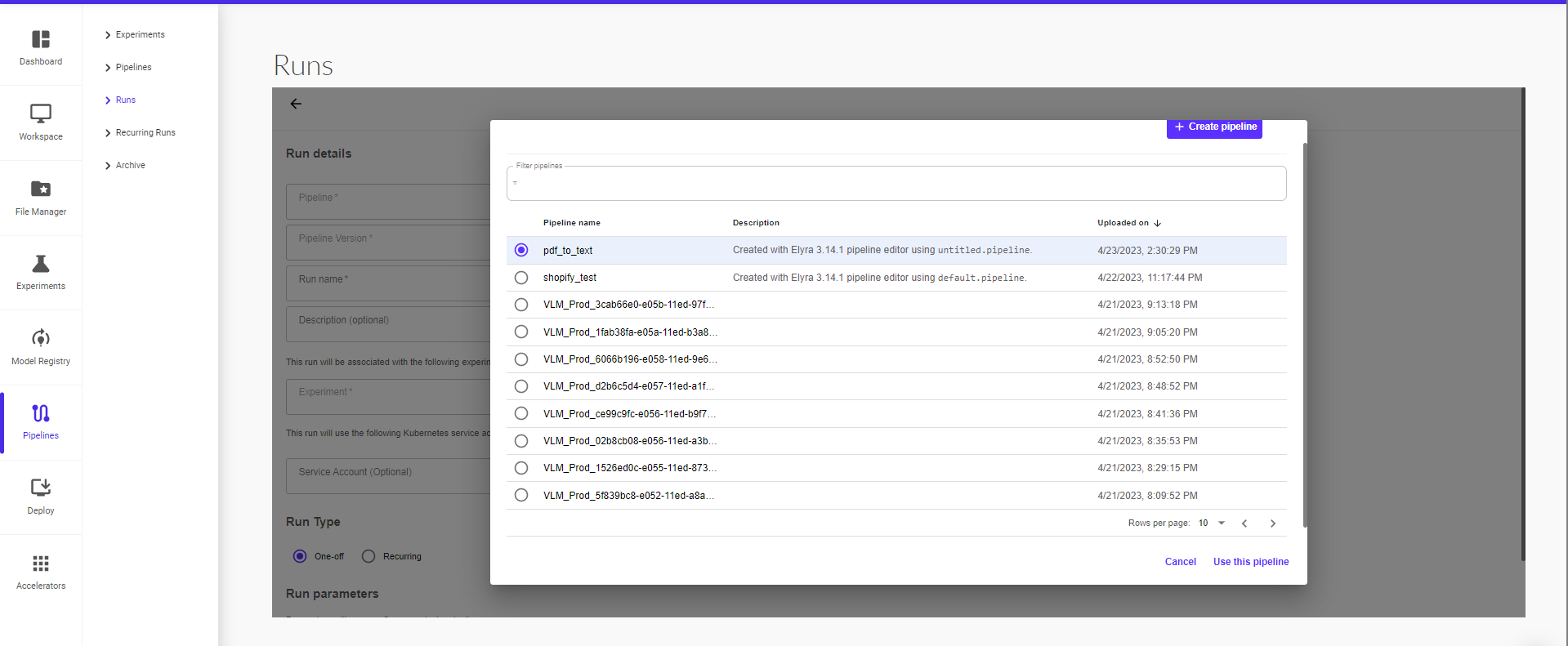Image resolution: width=1568 pixels, height=646 pixels.
Task: Click the Experiment field
Action: click(x=388, y=396)
